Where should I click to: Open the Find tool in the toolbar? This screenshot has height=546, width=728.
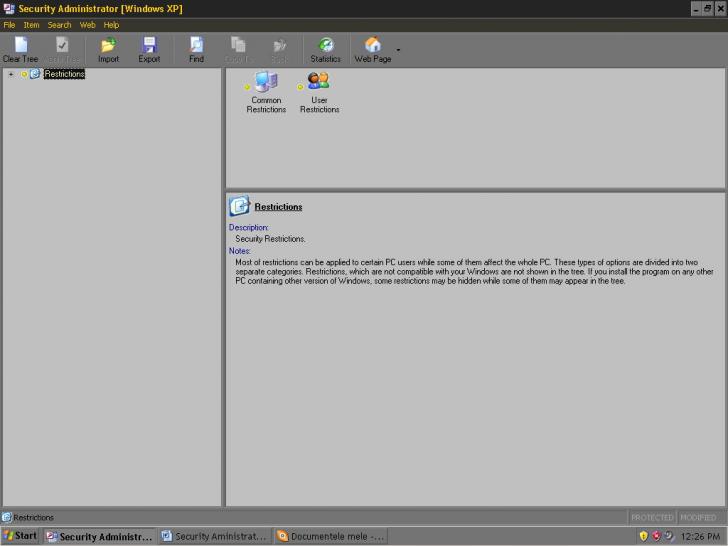coord(196,50)
